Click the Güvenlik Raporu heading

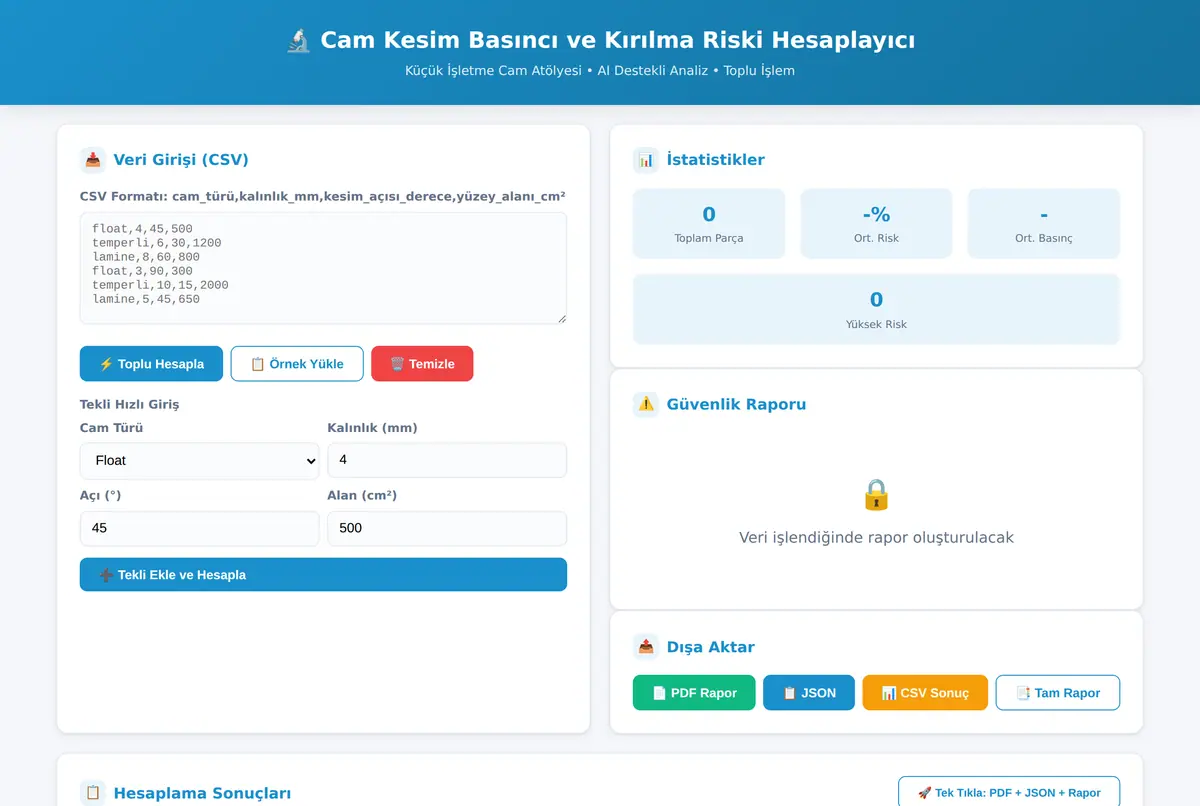(736, 404)
